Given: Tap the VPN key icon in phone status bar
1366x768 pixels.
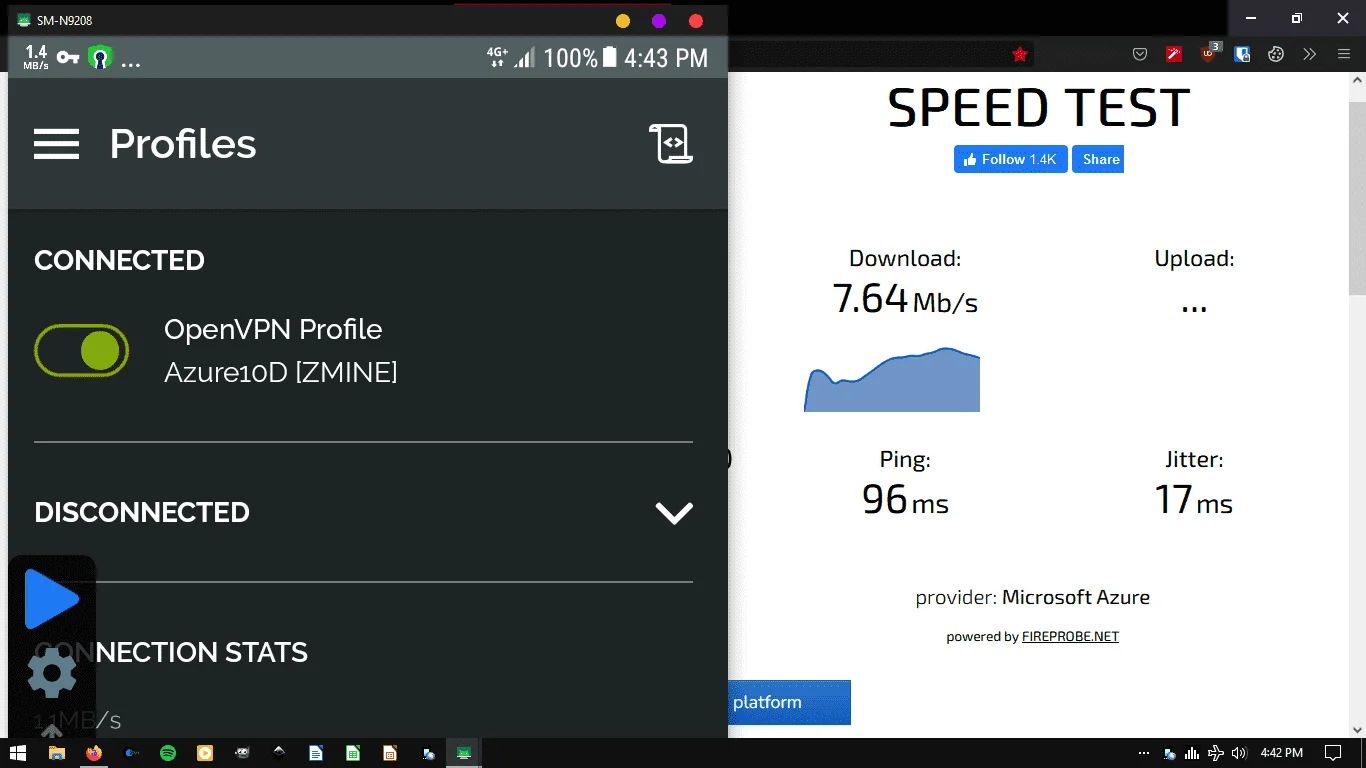Looking at the screenshot, I should click(x=68, y=58).
